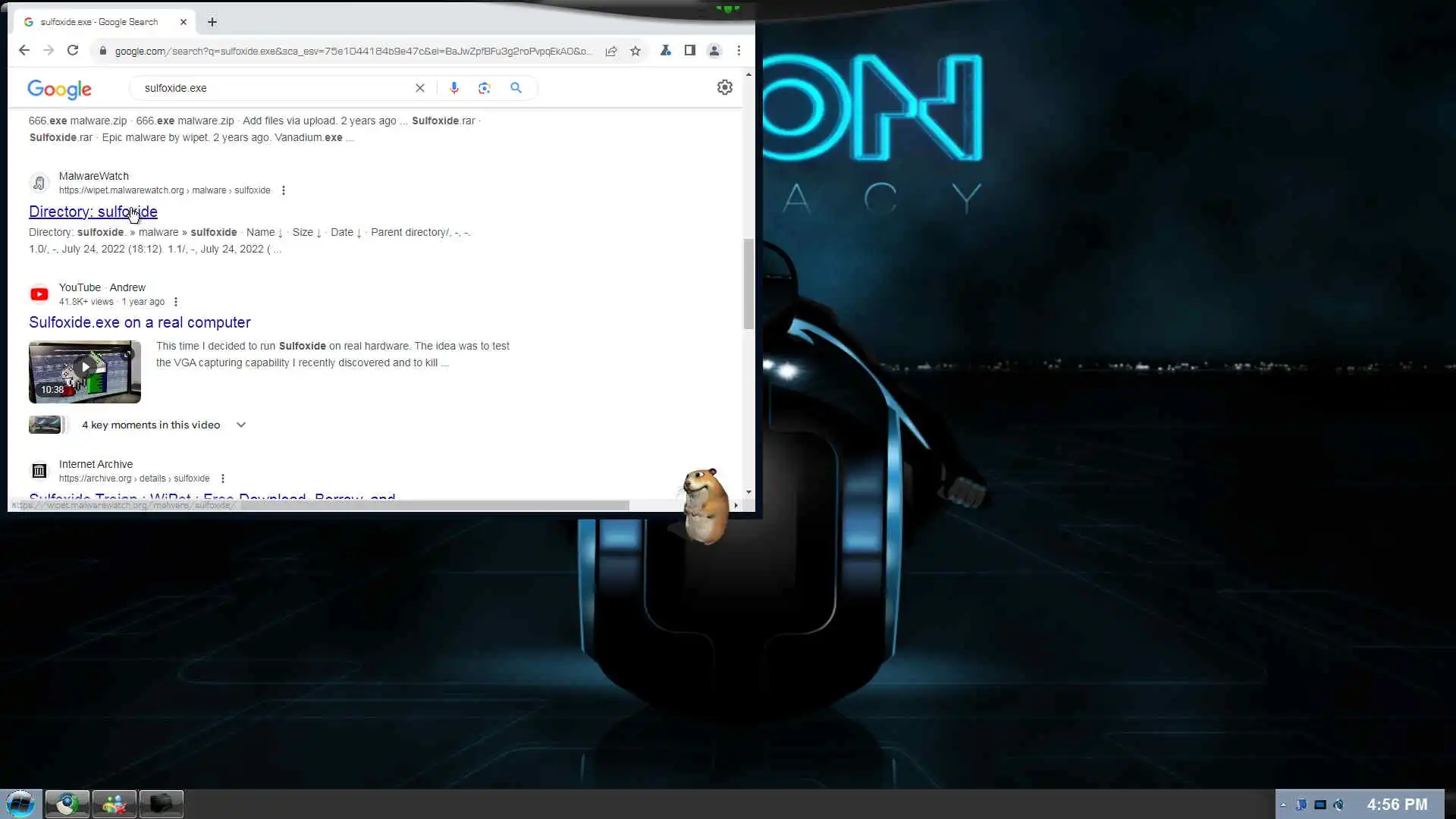
Task: Click the blue search magnifier icon
Action: (516, 88)
